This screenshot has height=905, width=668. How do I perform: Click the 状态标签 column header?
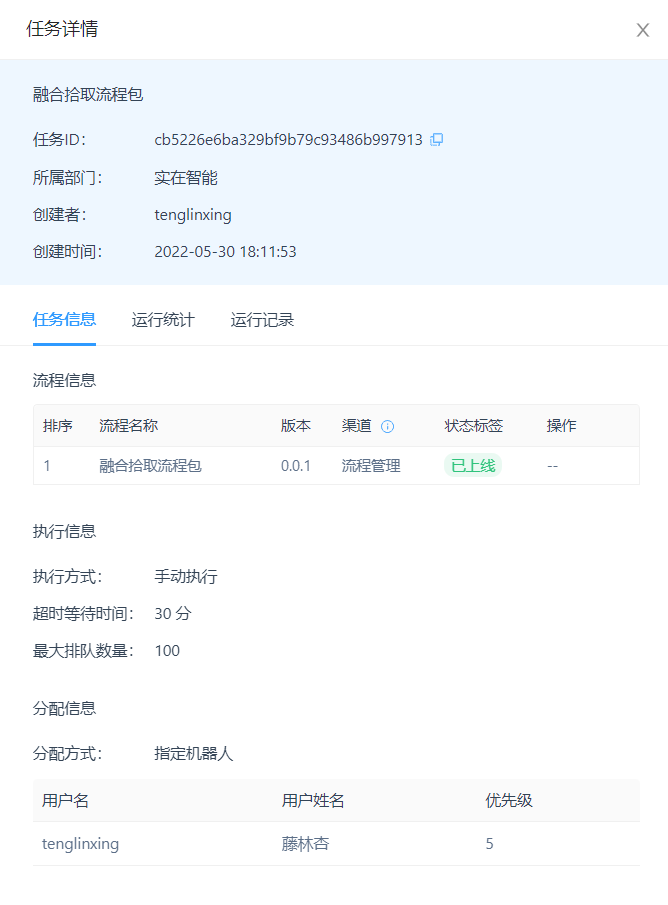[473, 426]
